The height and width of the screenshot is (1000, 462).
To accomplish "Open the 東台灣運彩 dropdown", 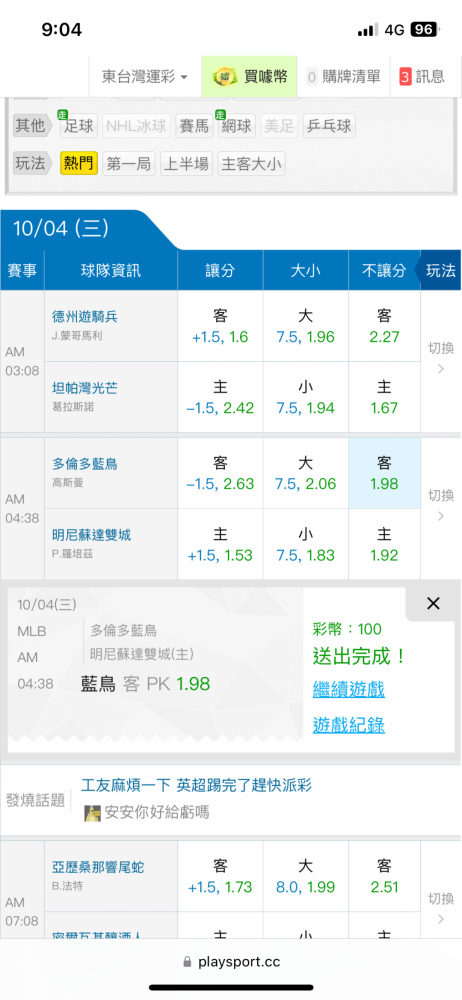I will tap(145, 77).
